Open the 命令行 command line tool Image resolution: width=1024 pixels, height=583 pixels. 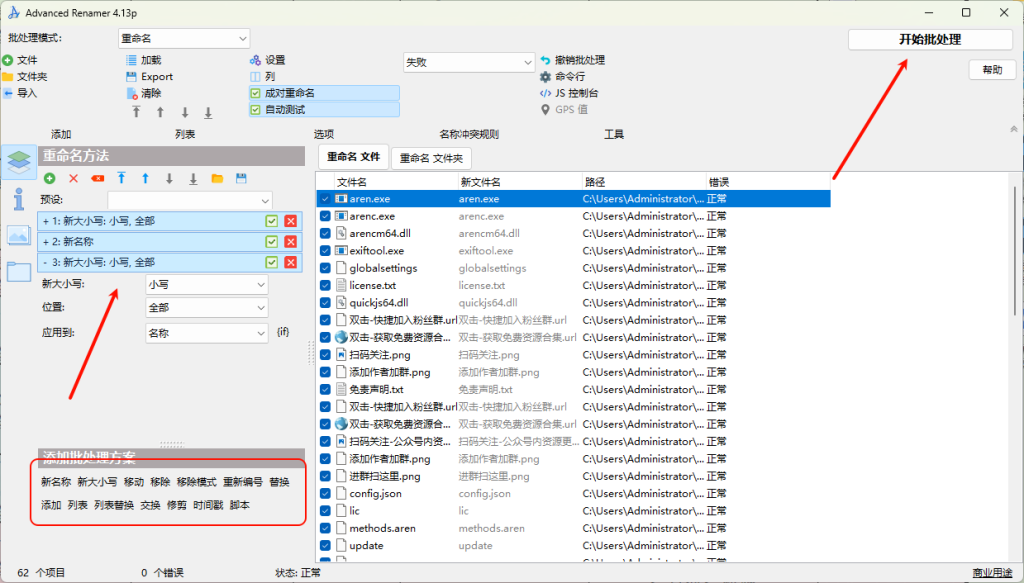(x=568, y=78)
